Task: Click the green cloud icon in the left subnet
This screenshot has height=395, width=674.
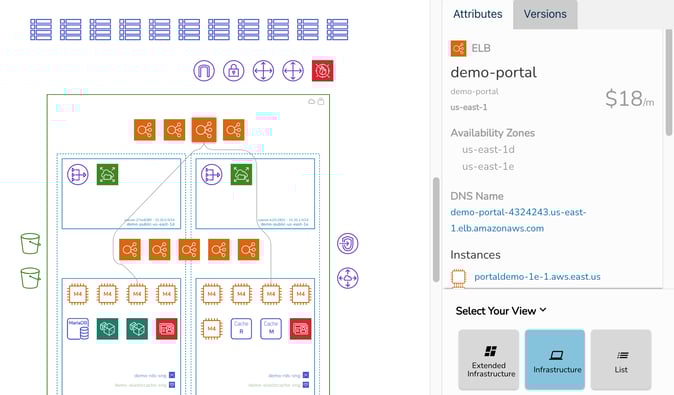Action: coord(107,175)
